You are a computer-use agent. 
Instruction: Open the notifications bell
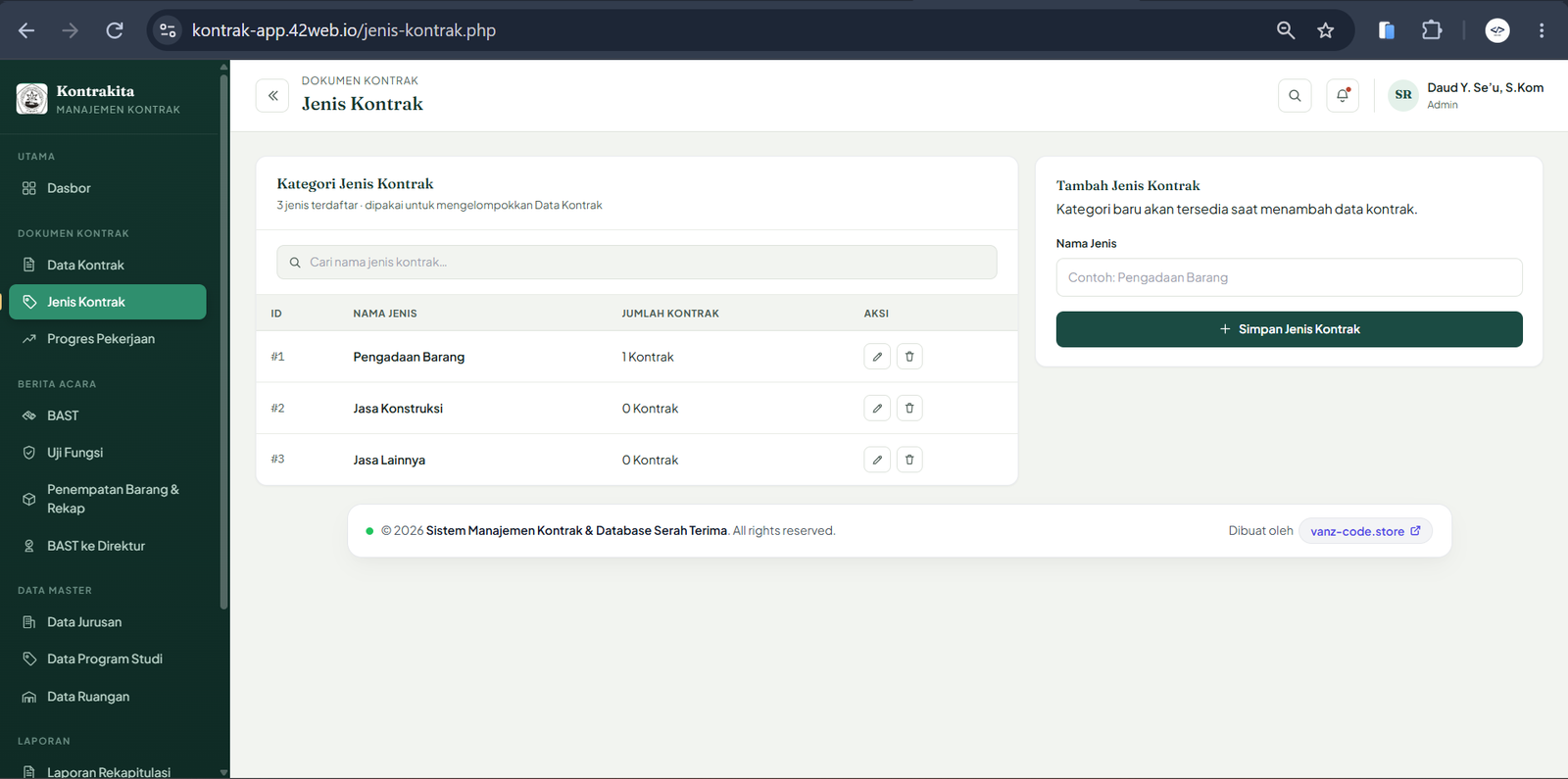tap(1343, 96)
